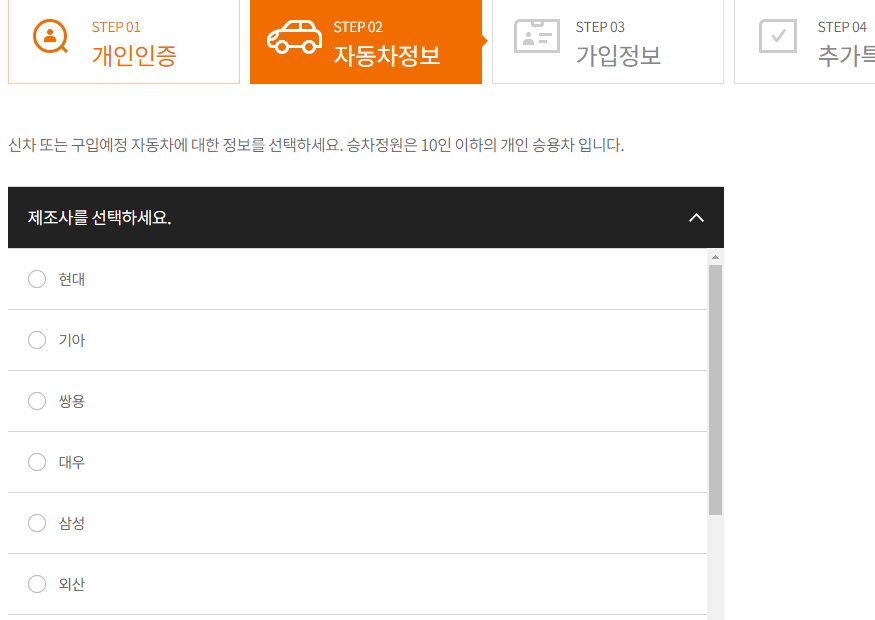Select 기아 as the manufacturer
This screenshot has height=620, width=875.
(x=37, y=340)
